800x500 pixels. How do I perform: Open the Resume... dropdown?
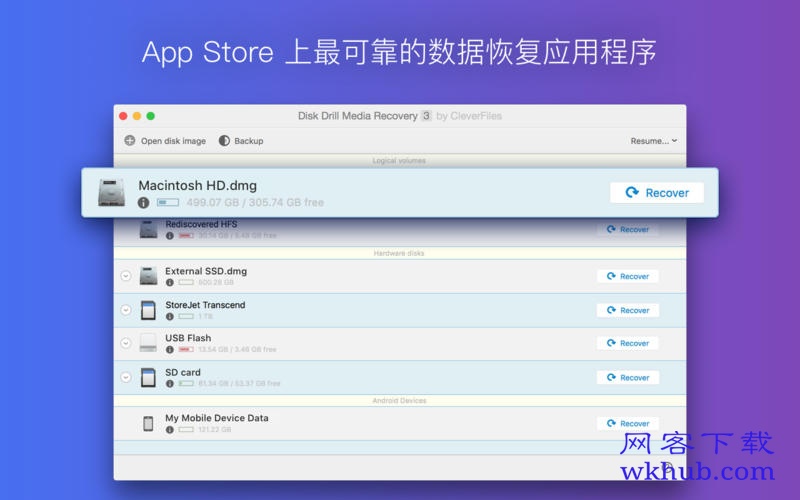tap(654, 141)
